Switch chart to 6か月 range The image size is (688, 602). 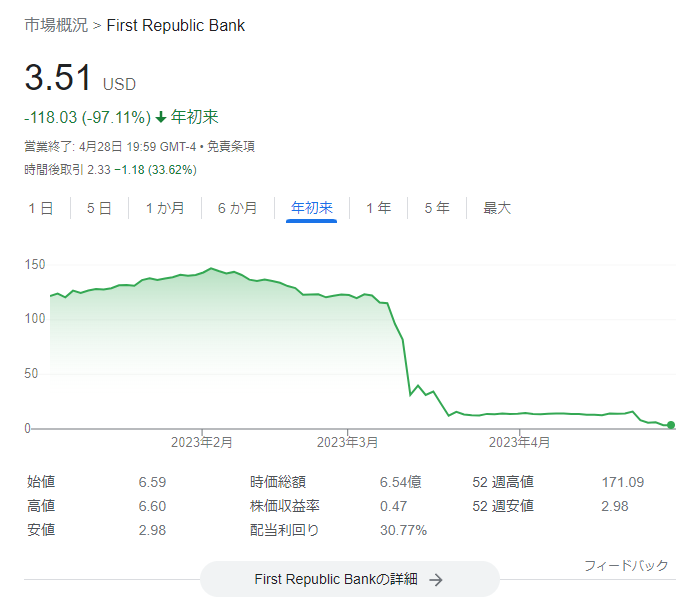[x=237, y=208]
